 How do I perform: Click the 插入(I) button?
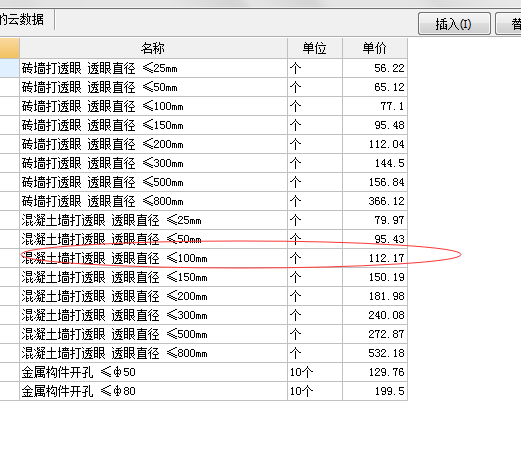454,24
